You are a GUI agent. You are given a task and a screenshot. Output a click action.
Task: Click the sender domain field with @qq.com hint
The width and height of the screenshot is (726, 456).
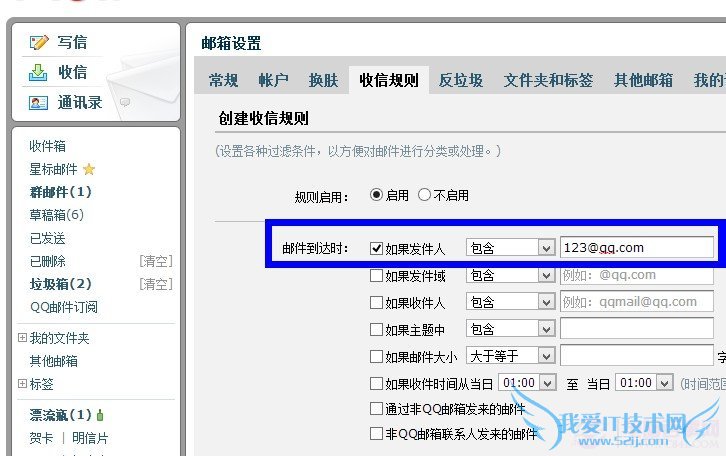(637, 275)
